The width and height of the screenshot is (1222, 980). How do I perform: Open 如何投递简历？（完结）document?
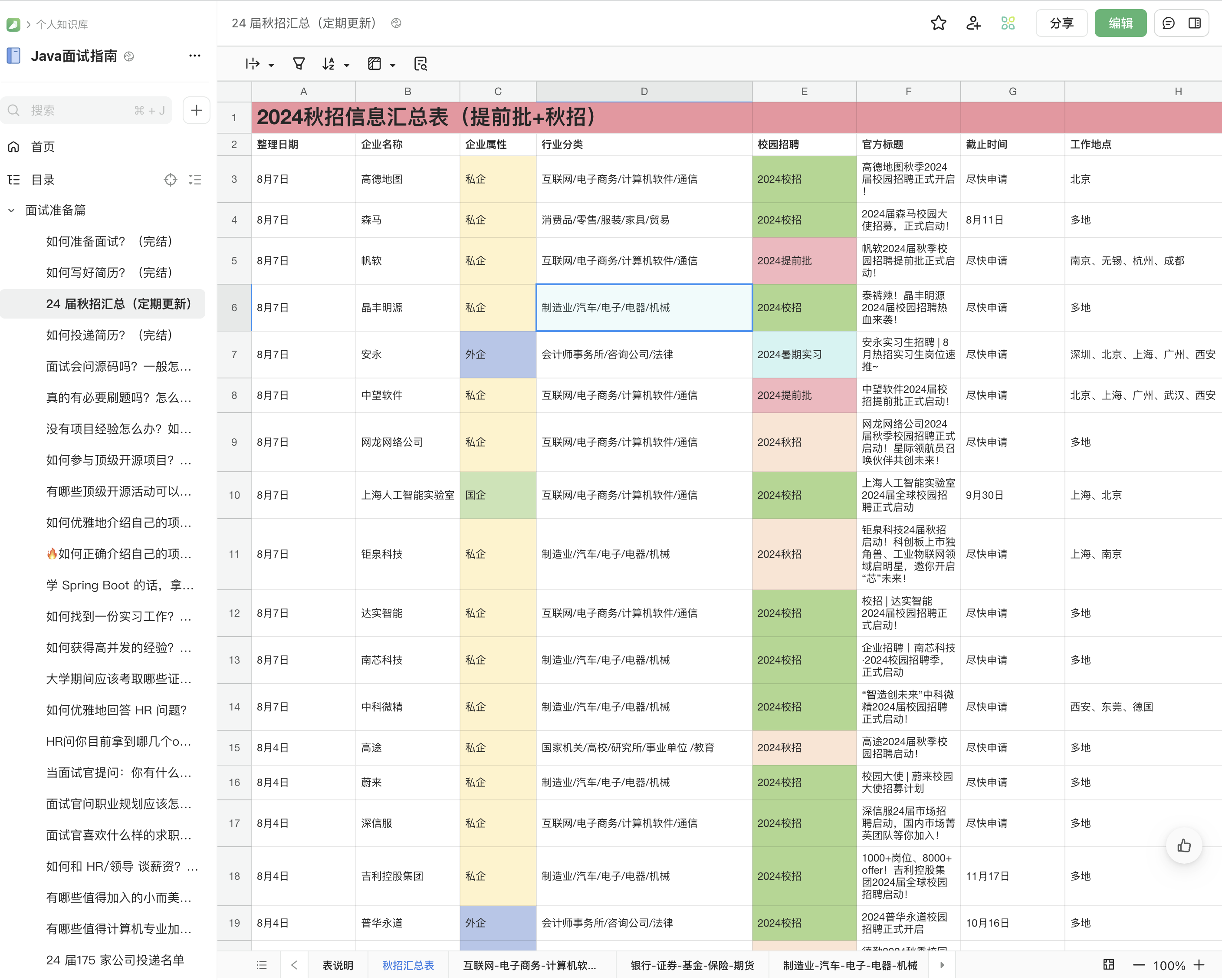[x=109, y=335]
